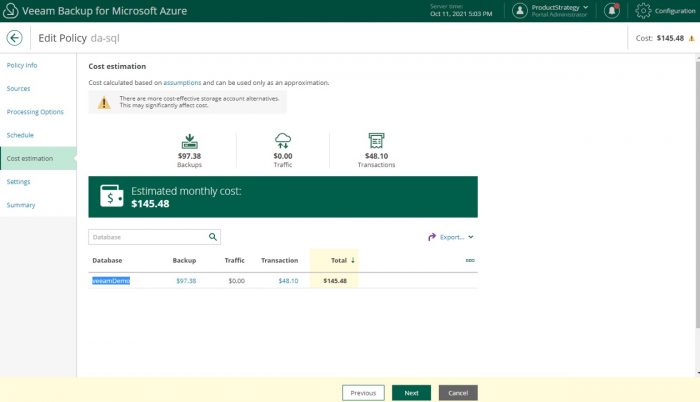The image size is (700, 402).
Task: Sort by Database column header
Action: pyautogui.click(x=107, y=260)
